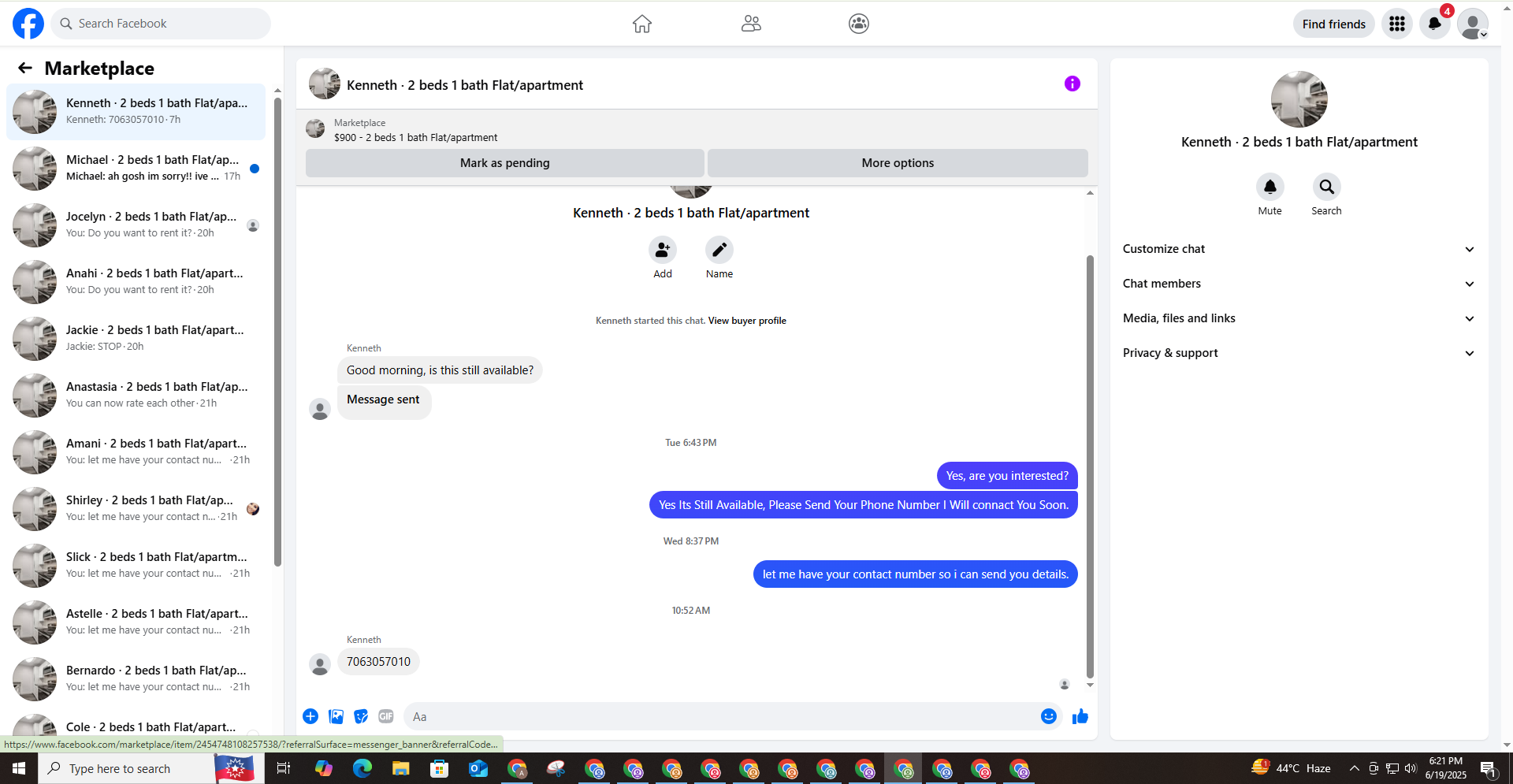Expand the Privacy & support section
This screenshot has width=1513, height=784.
[x=1299, y=353]
